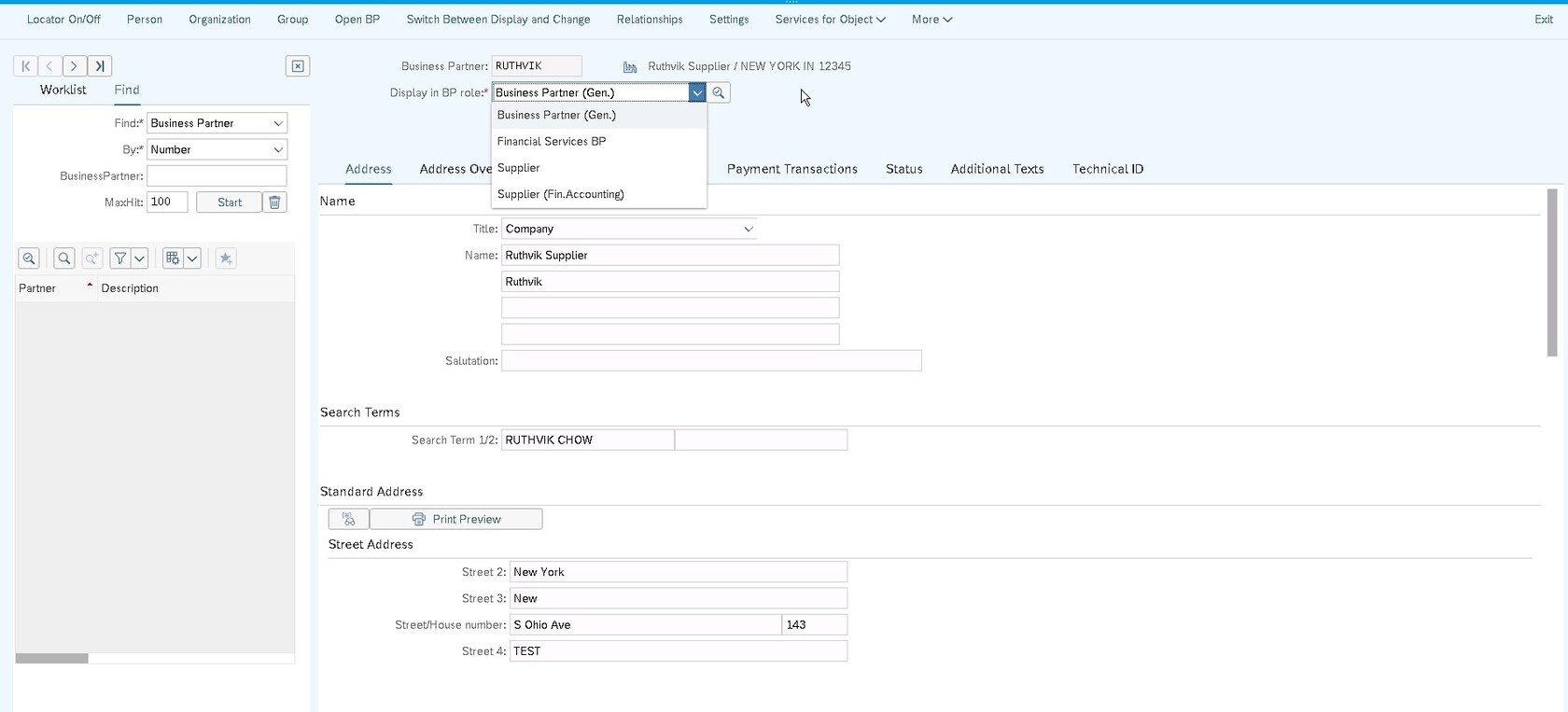Screen dimensions: 1568x712
Task: Click the MaxHit field showing 100
Action: click(x=167, y=202)
